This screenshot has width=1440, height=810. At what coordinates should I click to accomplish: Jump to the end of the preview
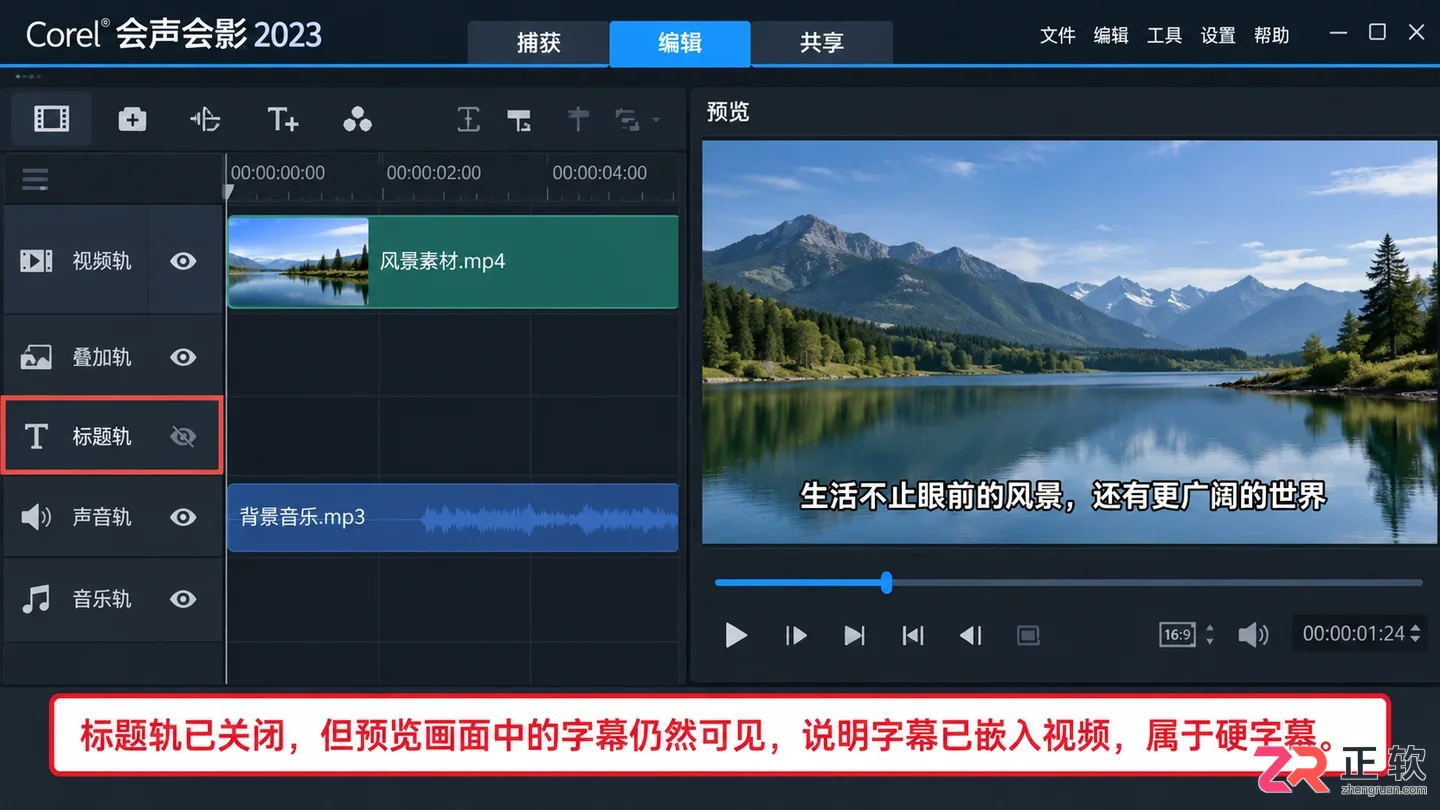coord(854,635)
